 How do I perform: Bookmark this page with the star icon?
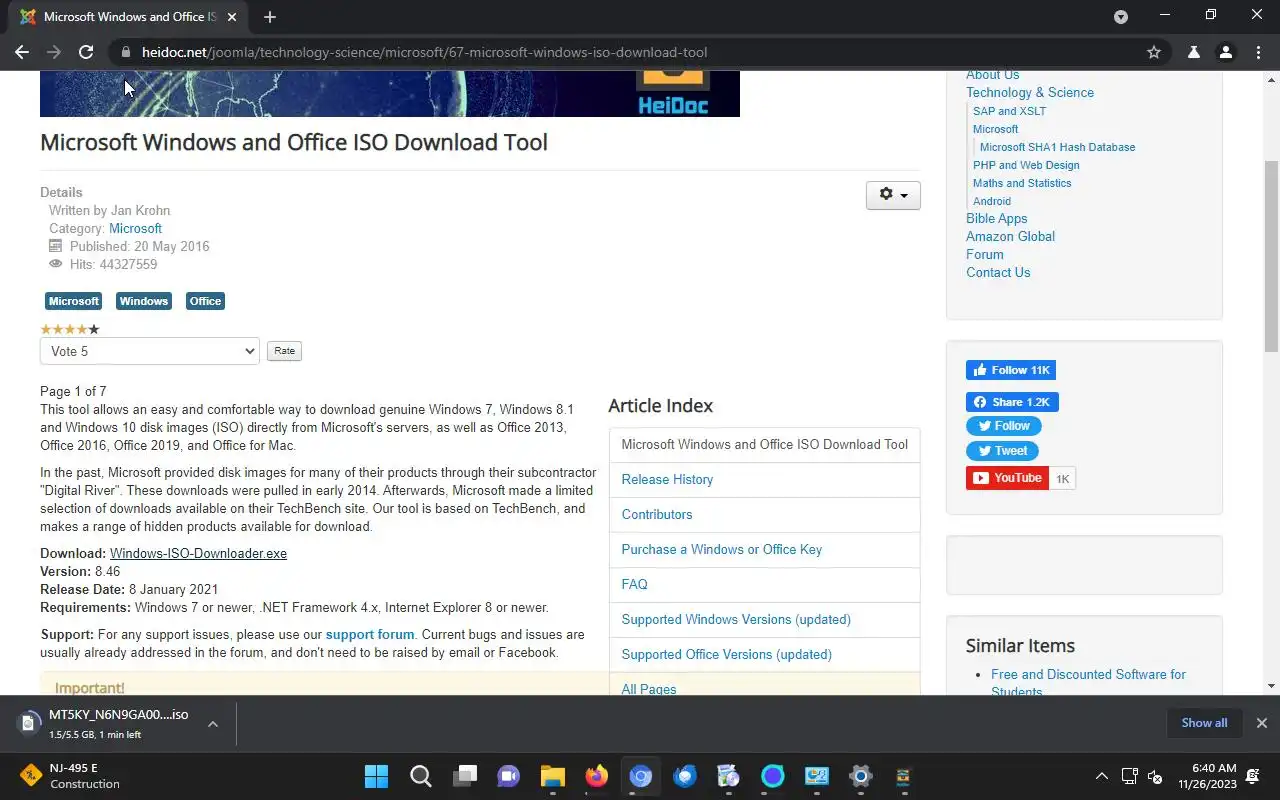tap(1154, 52)
